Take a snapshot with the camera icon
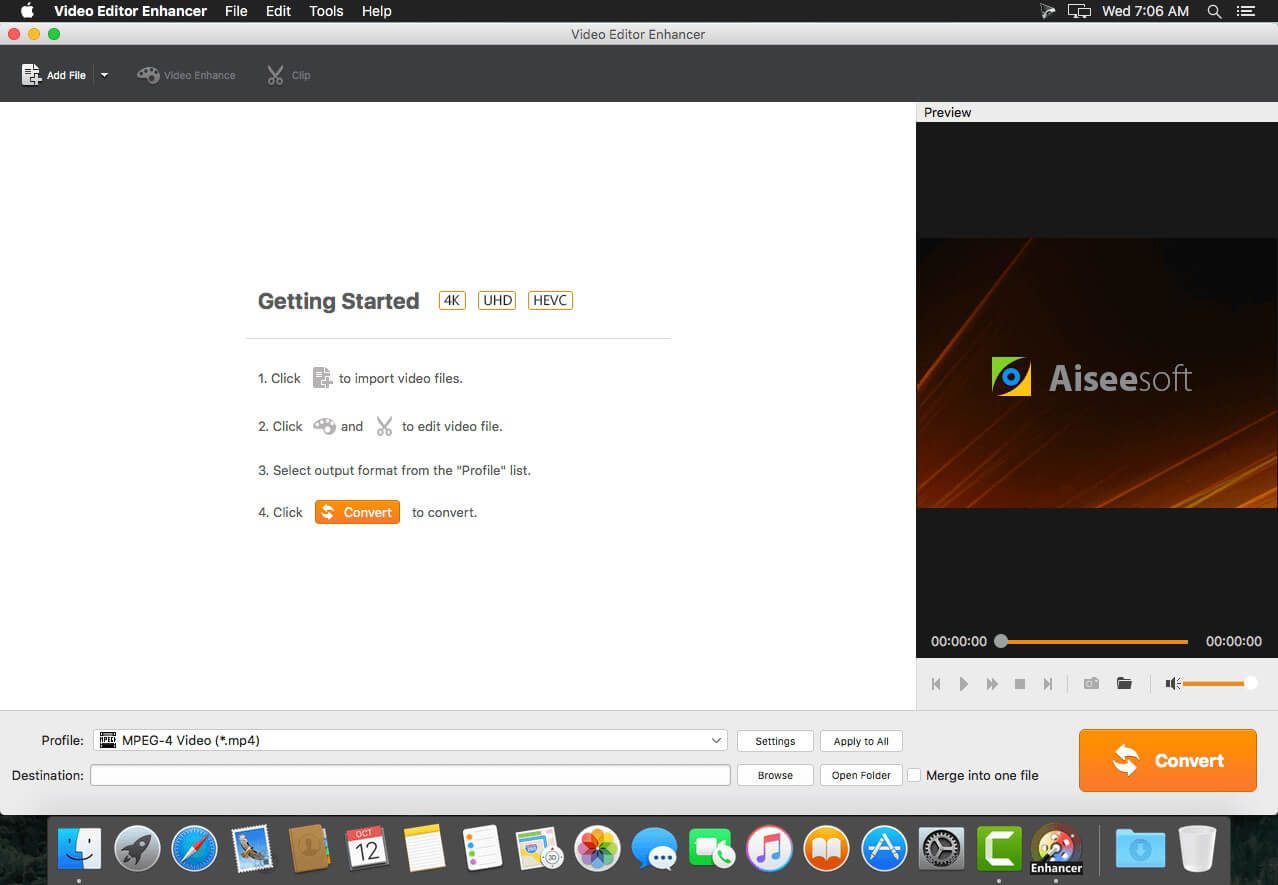This screenshot has height=885, width=1278. pyautogui.click(x=1092, y=684)
